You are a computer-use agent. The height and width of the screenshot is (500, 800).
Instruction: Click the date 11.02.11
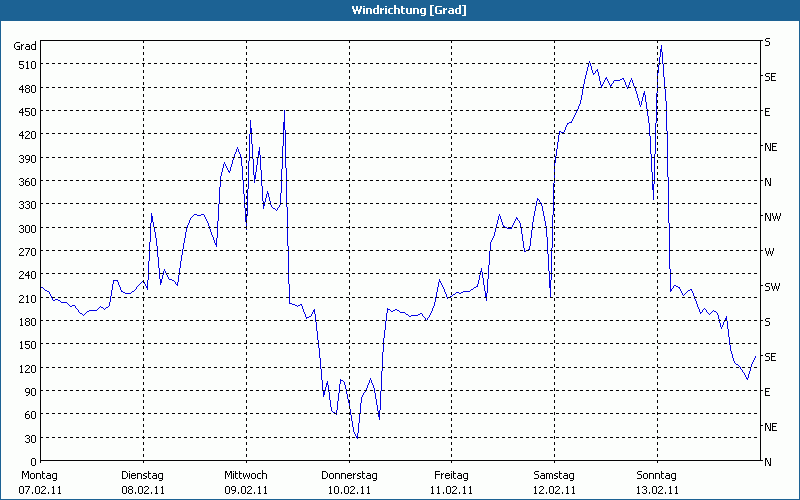(x=452, y=490)
